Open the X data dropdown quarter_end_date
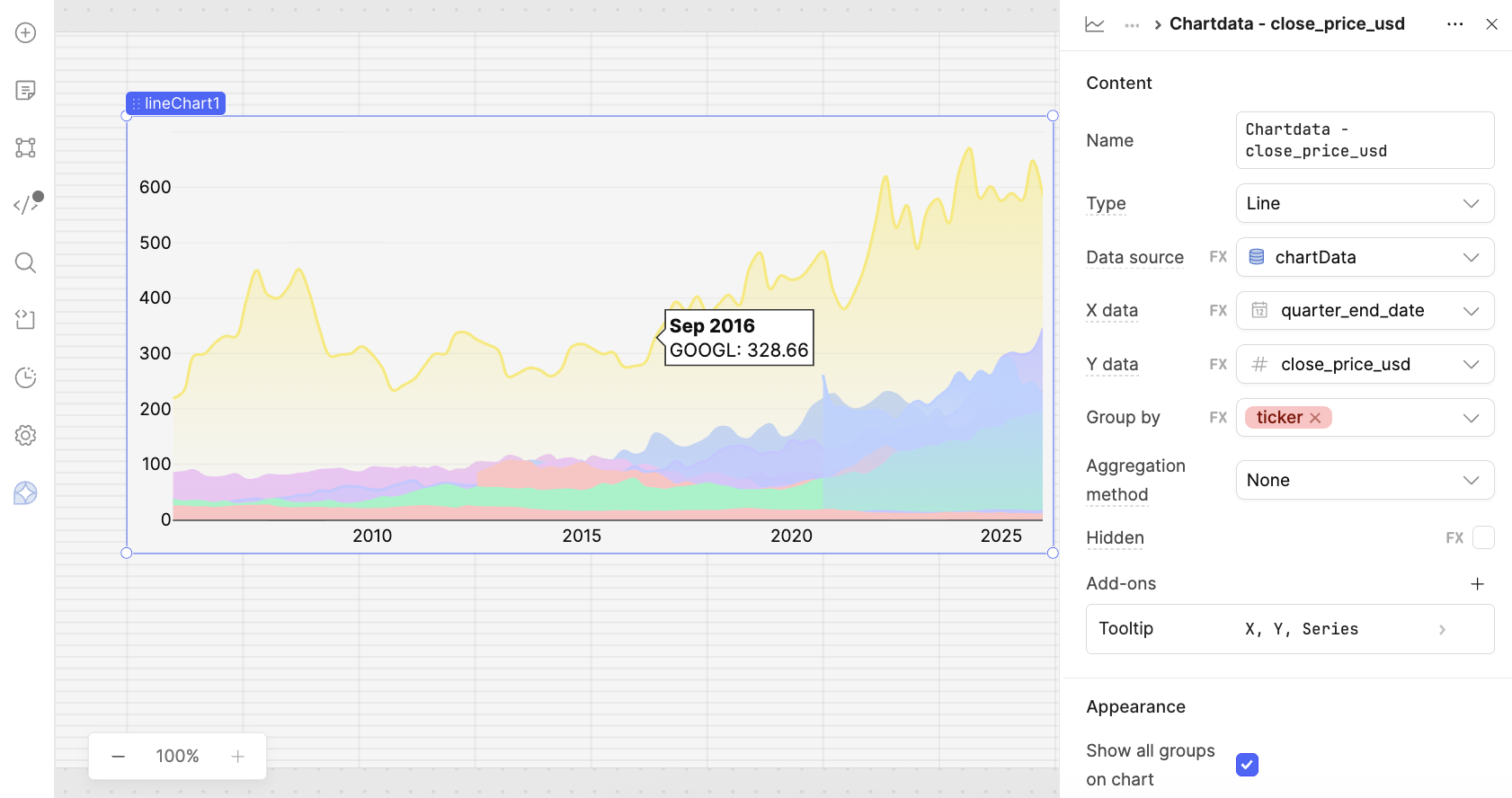1512x798 pixels. click(1365, 311)
